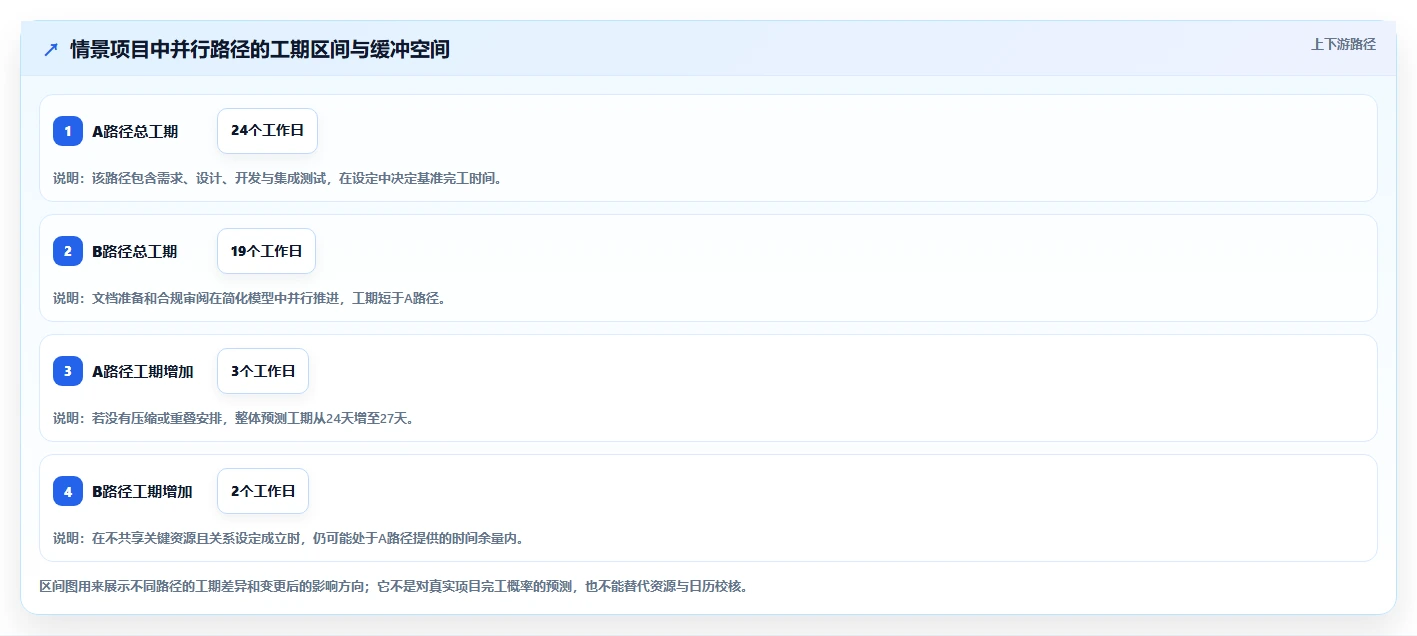Click the number 3 badge for A路径工期增加
The height and width of the screenshot is (636, 1417).
pyautogui.click(x=68, y=371)
